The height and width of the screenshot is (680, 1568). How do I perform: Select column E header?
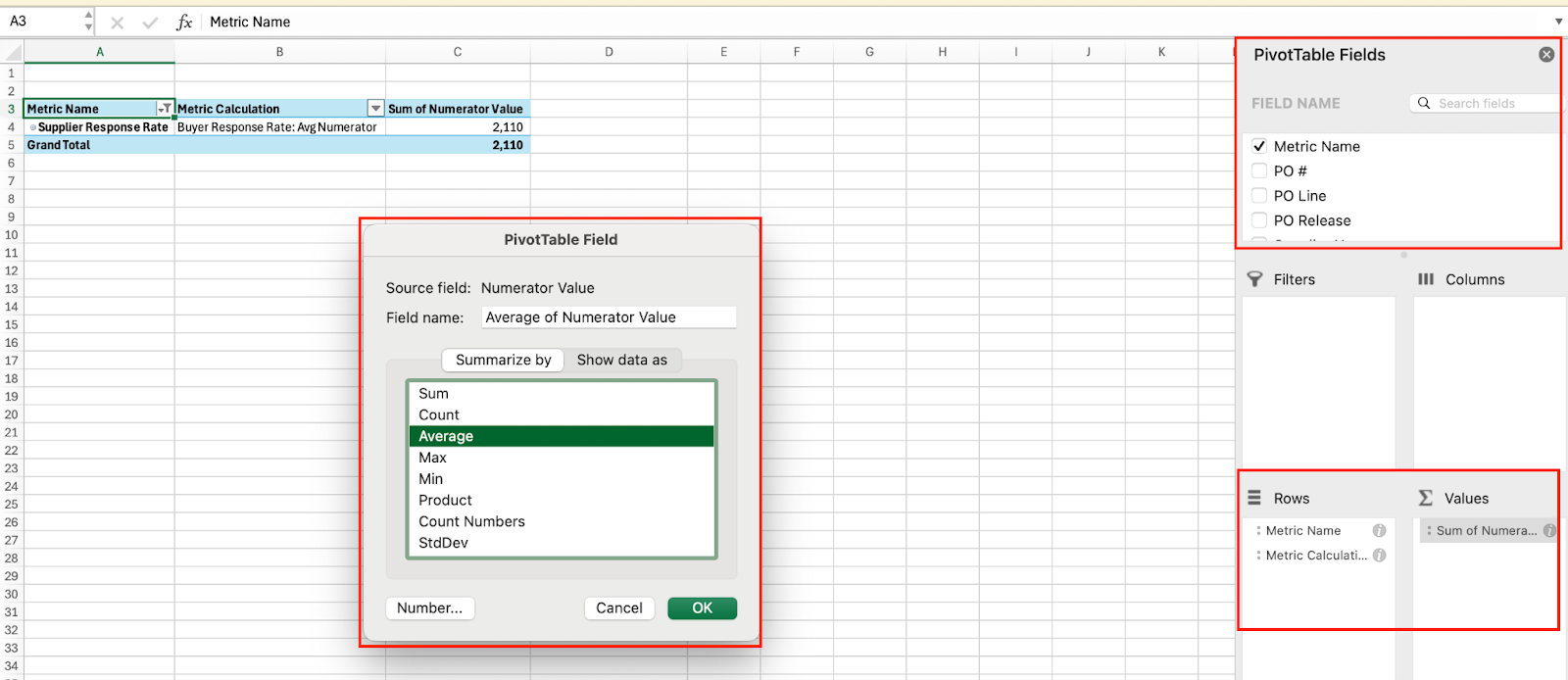click(724, 52)
